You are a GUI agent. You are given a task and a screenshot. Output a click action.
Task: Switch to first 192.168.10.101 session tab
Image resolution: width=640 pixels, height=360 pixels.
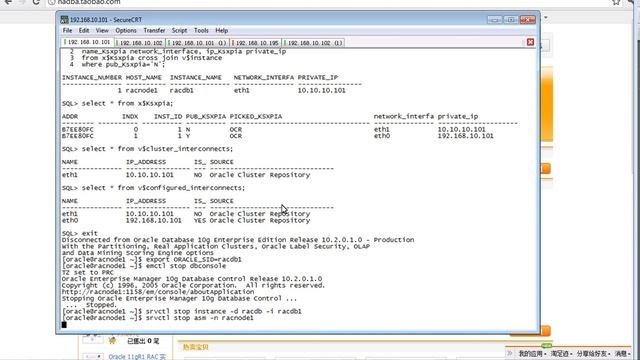click(x=88, y=42)
